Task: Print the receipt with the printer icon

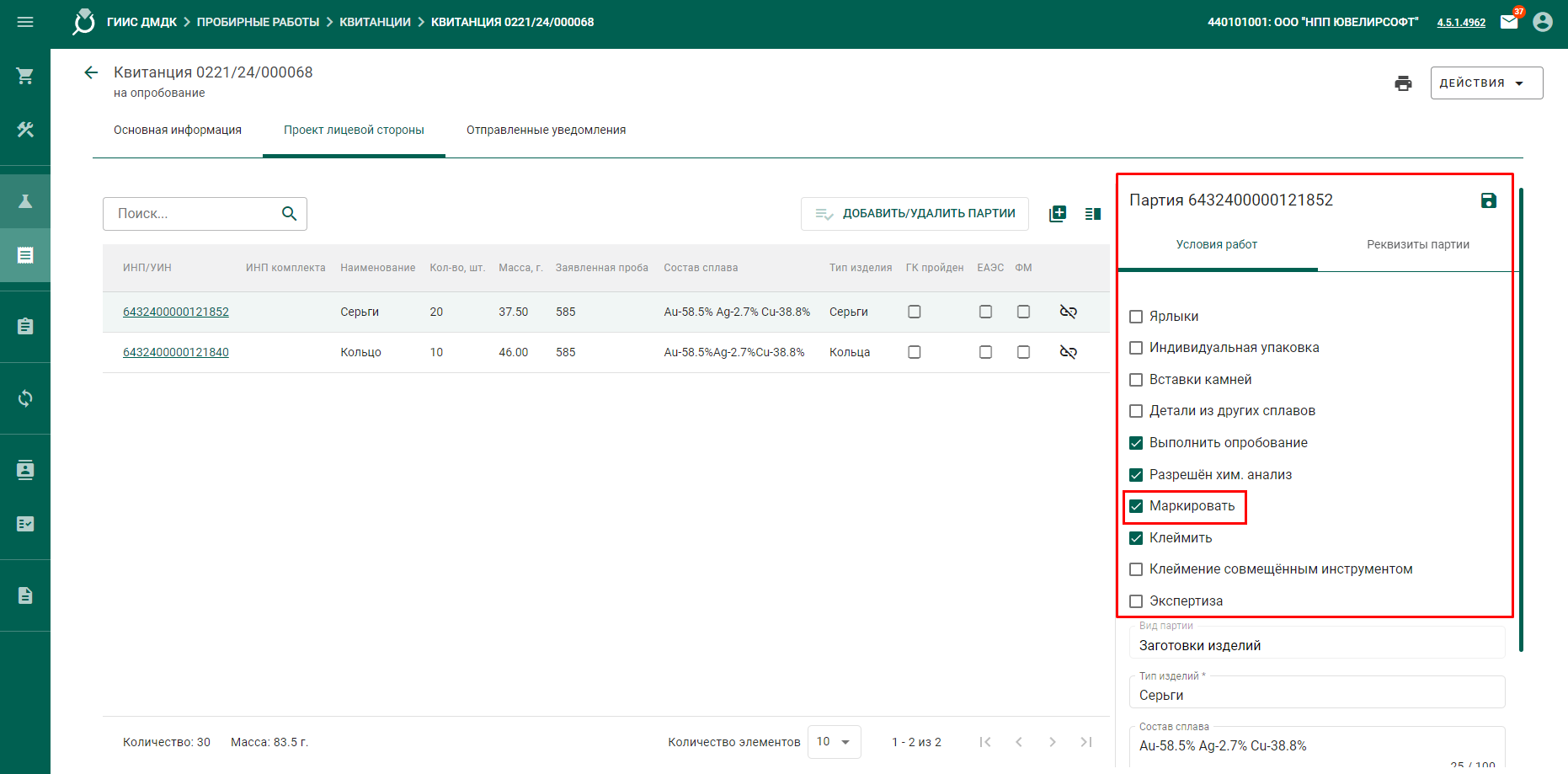Action: [x=1403, y=83]
